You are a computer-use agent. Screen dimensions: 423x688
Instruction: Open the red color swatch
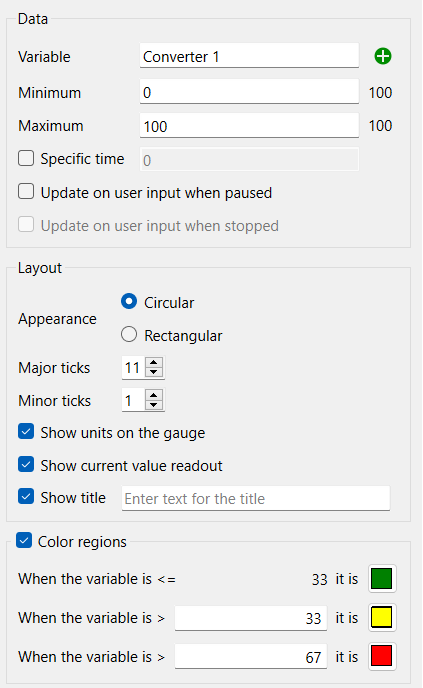pyautogui.click(x=382, y=656)
